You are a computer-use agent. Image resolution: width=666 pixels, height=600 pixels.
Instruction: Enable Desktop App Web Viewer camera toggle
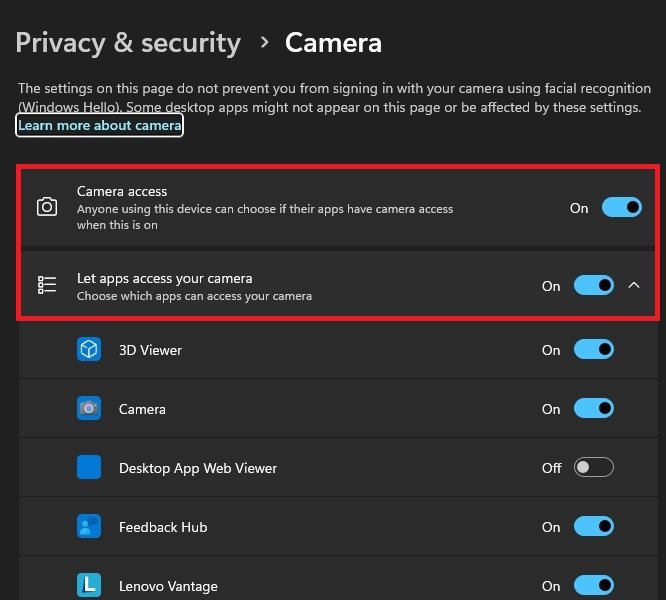[x=593, y=468]
